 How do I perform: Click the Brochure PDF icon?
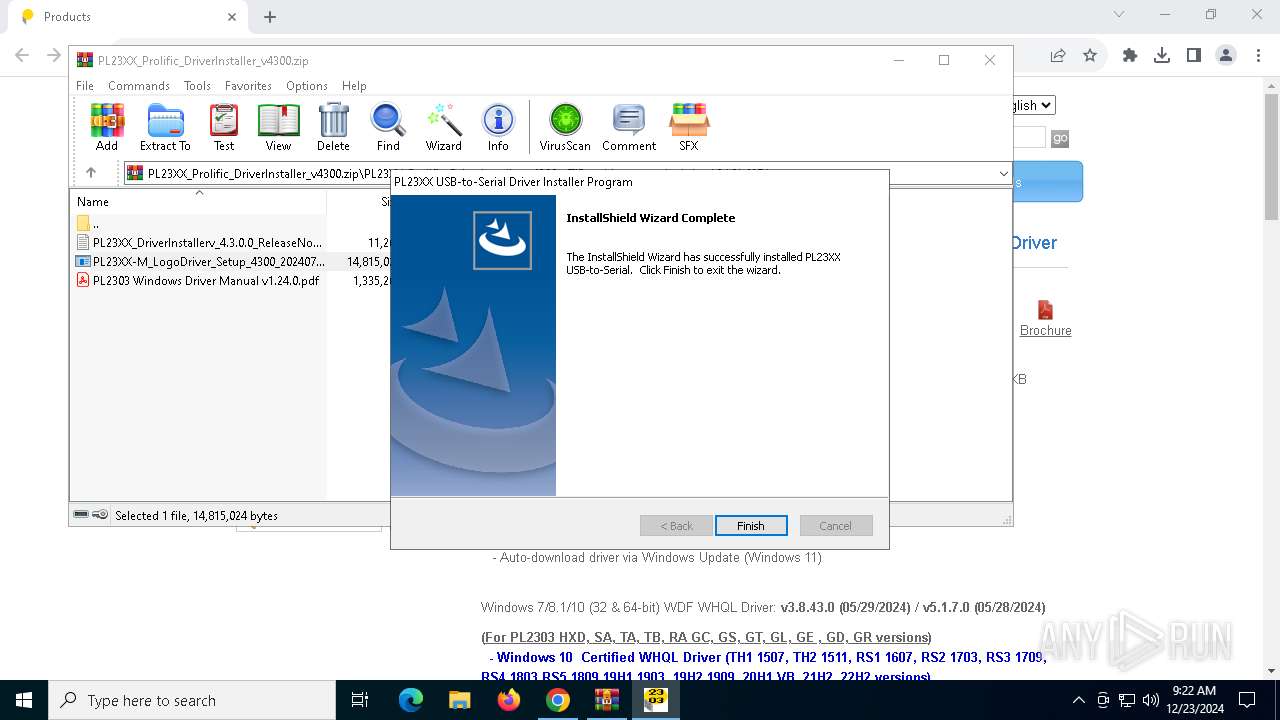pos(1045,309)
